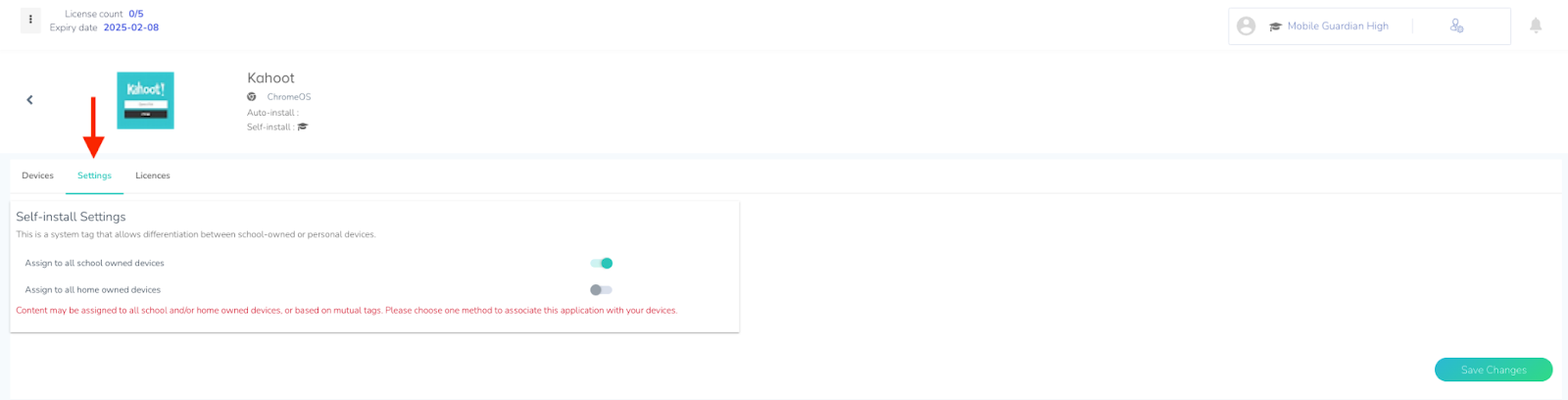Image resolution: width=1568 pixels, height=400 pixels.
Task: Enable Assign to all home owned devices
Action: click(x=601, y=290)
